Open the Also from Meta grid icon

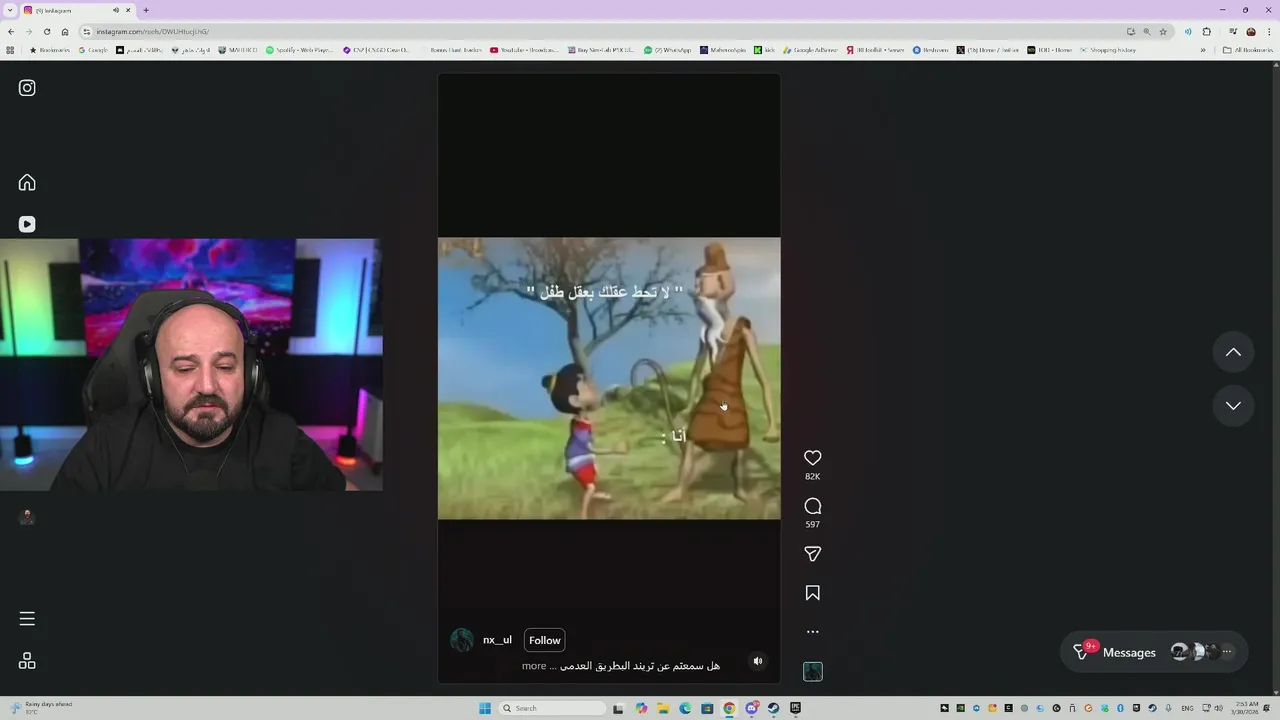coord(27,661)
